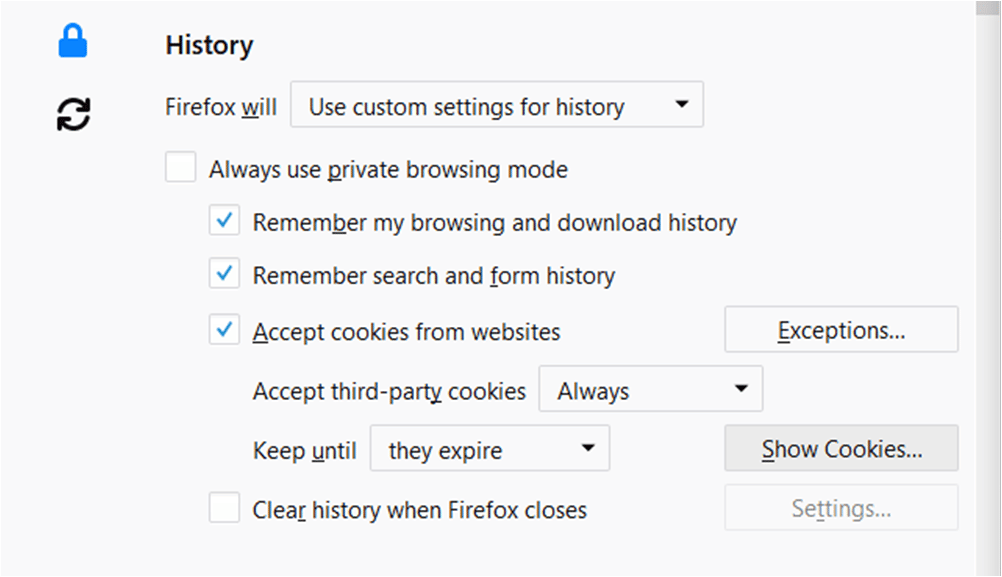This screenshot has height=577, width=1002.
Task: Click the empty vertical scrollbar track
Action: pos(988,294)
